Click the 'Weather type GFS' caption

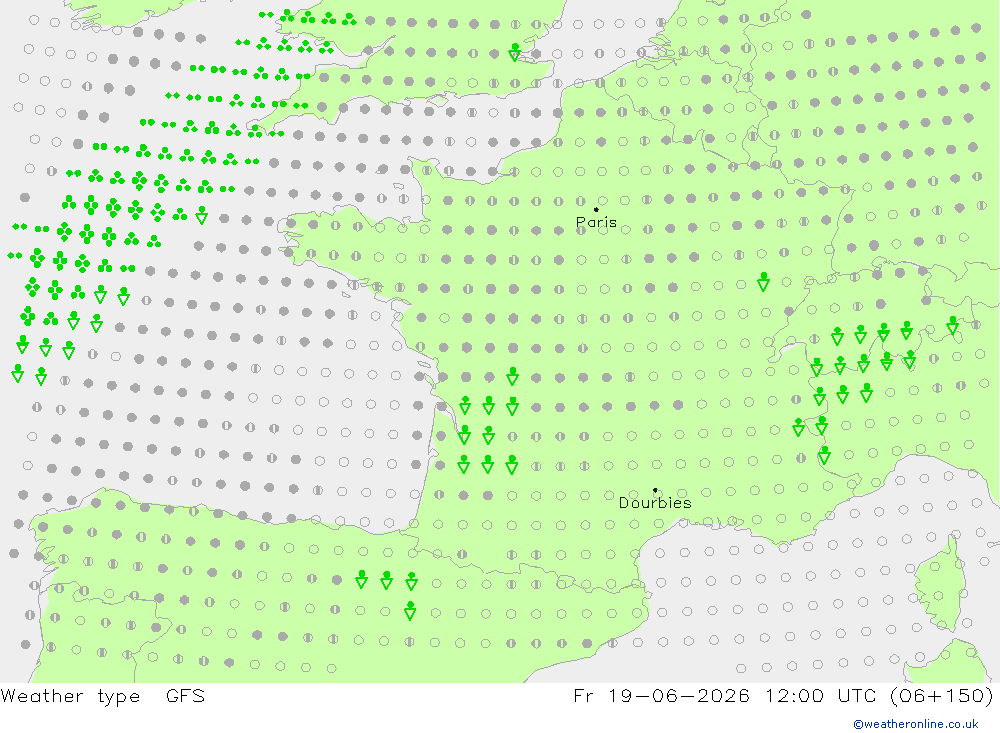pos(103,695)
